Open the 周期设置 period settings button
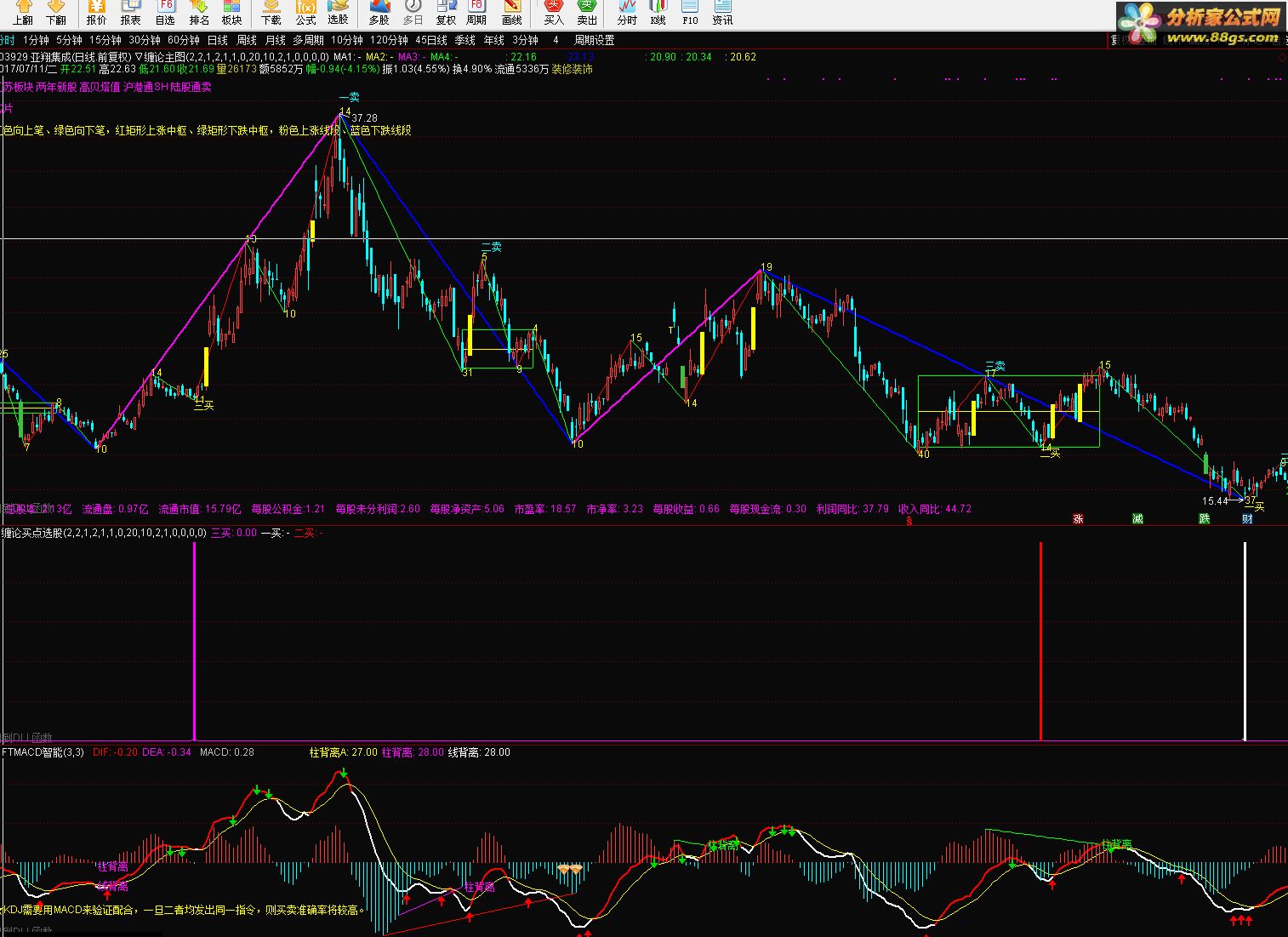The height and width of the screenshot is (937, 1288). (x=594, y=40)
